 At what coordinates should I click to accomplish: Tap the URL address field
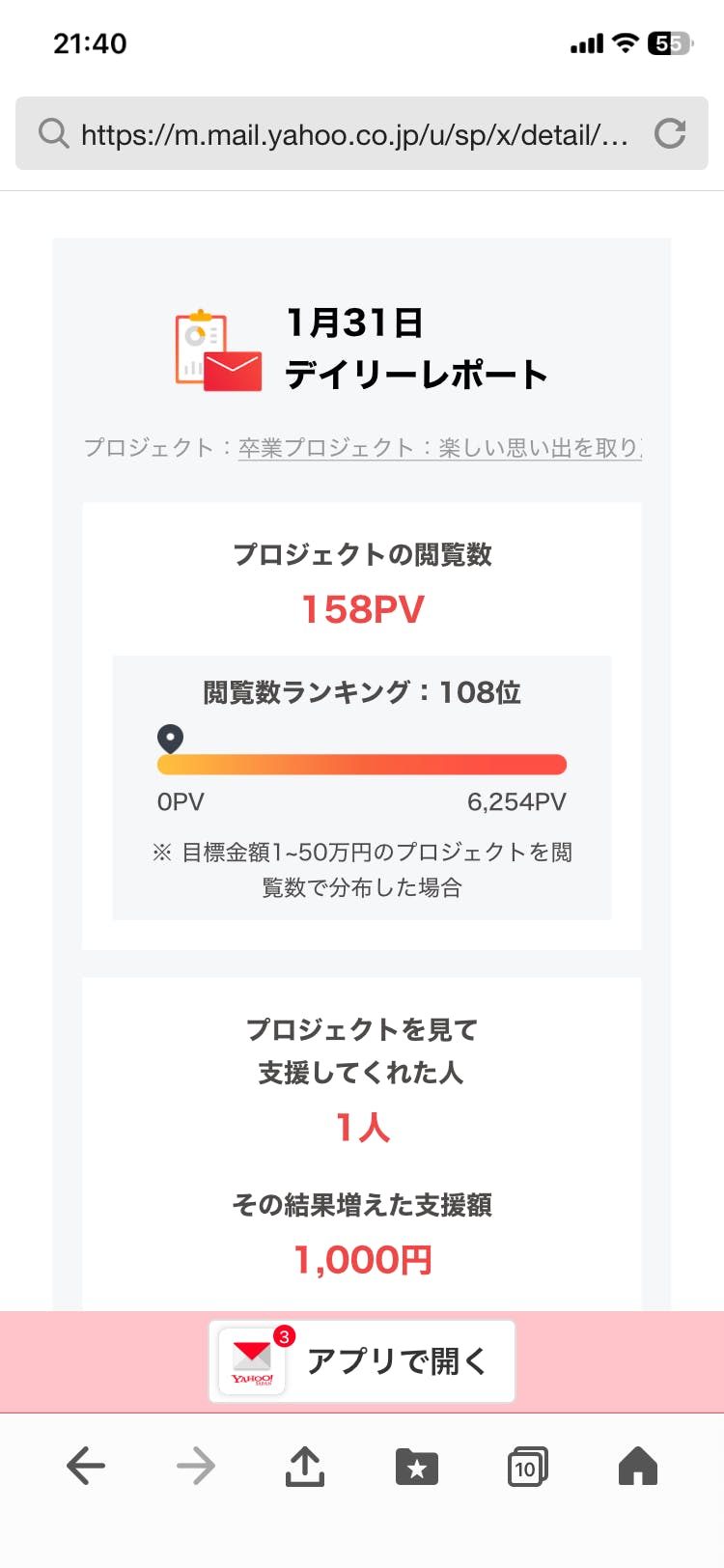click(355, 134)
